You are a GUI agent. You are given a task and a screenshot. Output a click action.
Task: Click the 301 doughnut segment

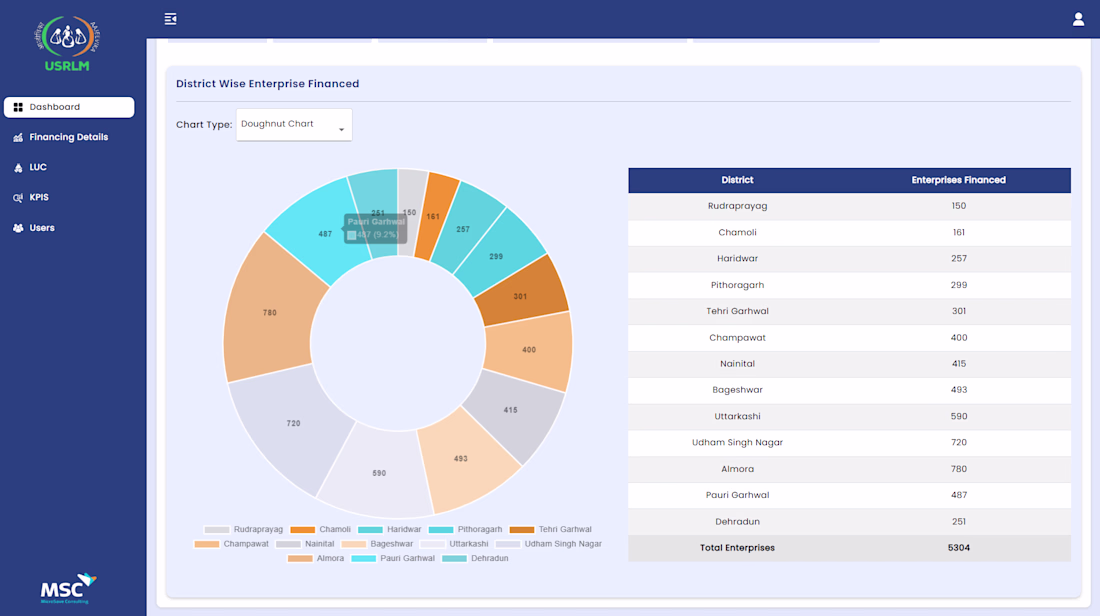click(520, 297)
